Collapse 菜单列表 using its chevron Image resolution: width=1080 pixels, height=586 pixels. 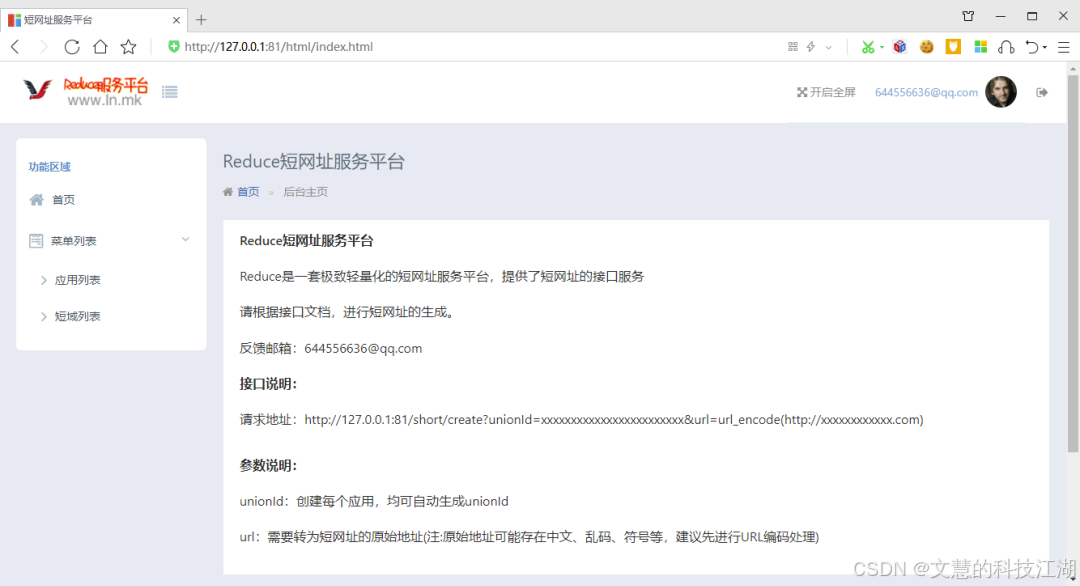185,240
